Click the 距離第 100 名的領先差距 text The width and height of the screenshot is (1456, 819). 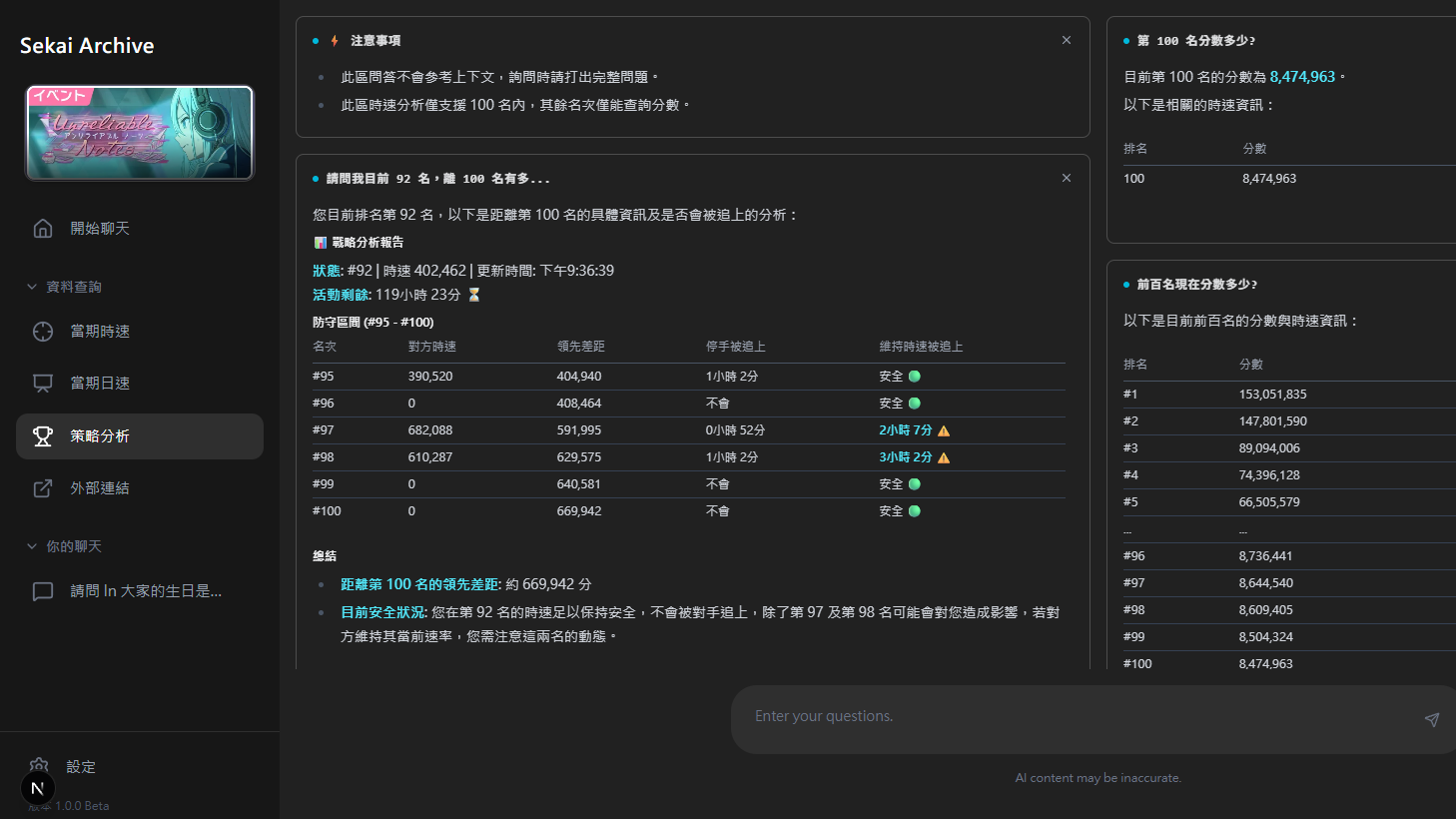(x=420, y=584)
